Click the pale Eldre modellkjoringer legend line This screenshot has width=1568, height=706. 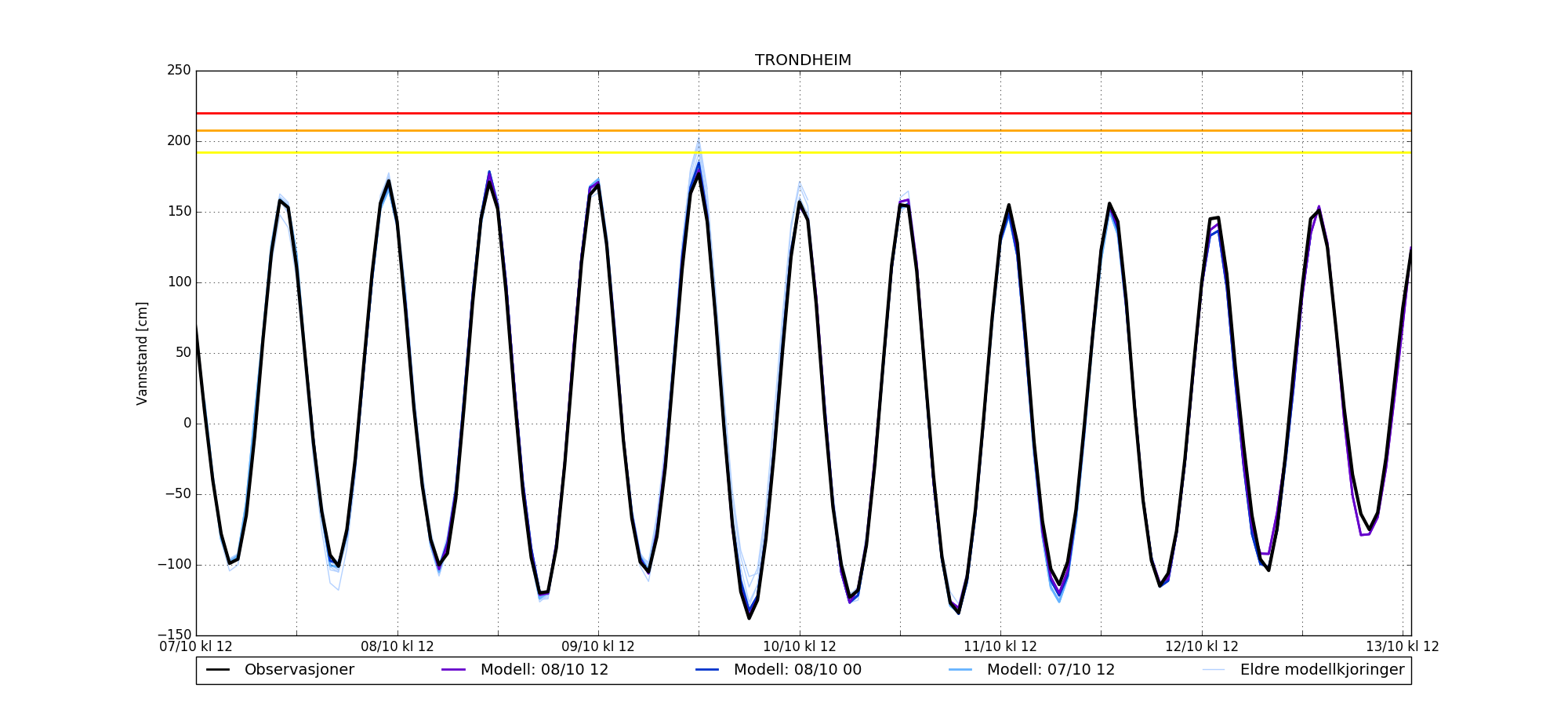(1214, 670)
